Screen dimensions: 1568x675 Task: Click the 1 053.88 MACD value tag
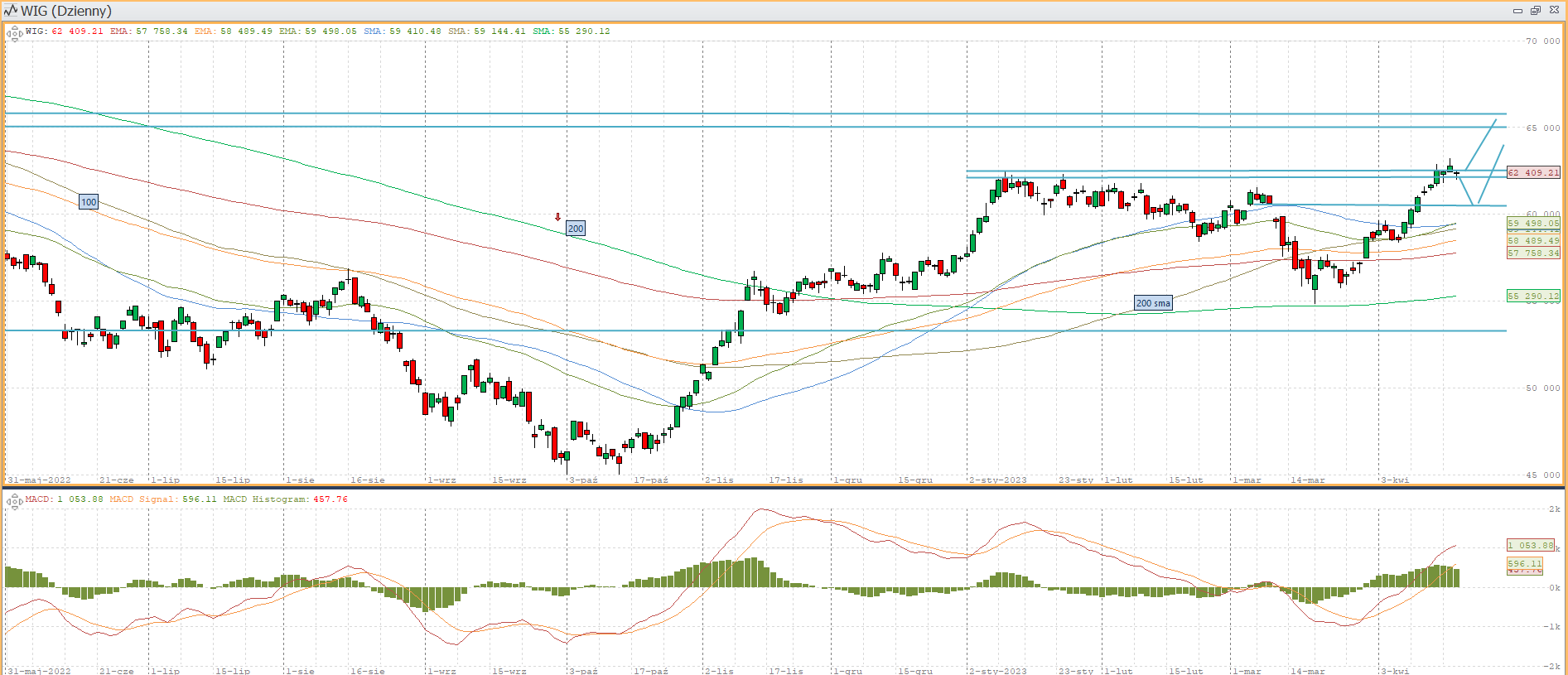(x=1531, y=545)
